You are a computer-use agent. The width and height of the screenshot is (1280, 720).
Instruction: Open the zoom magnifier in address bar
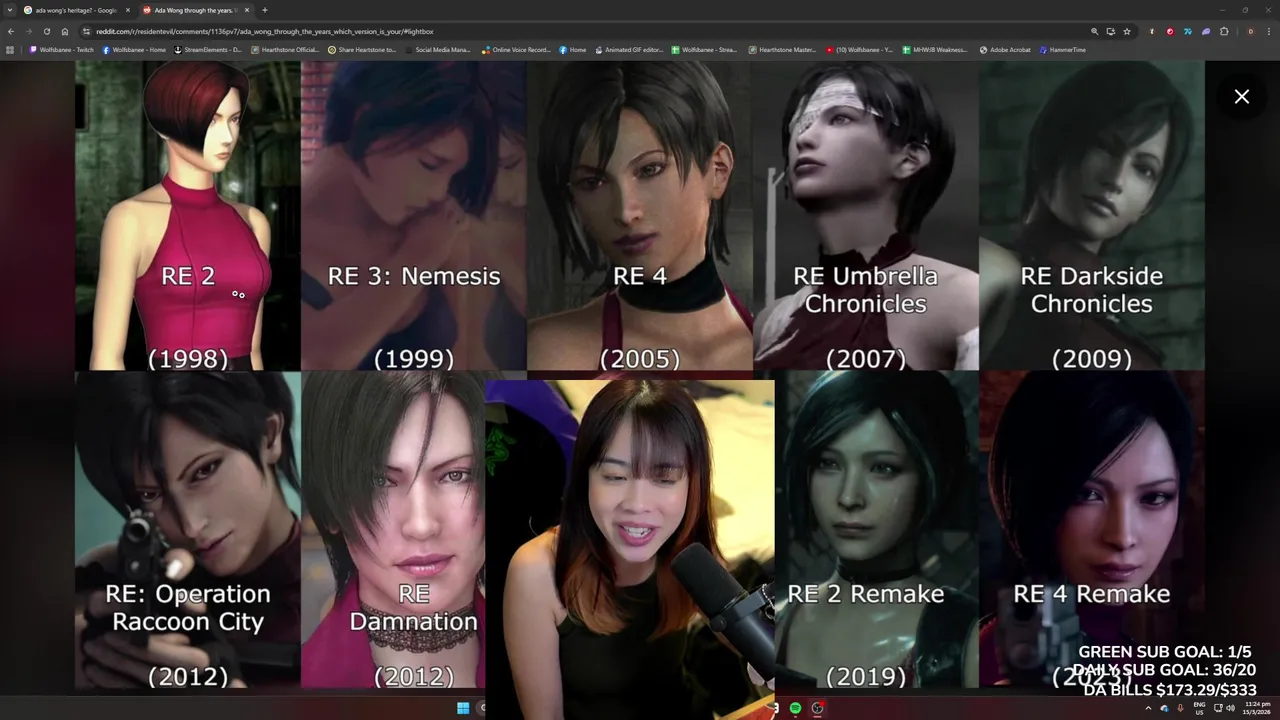(1094, 31)
